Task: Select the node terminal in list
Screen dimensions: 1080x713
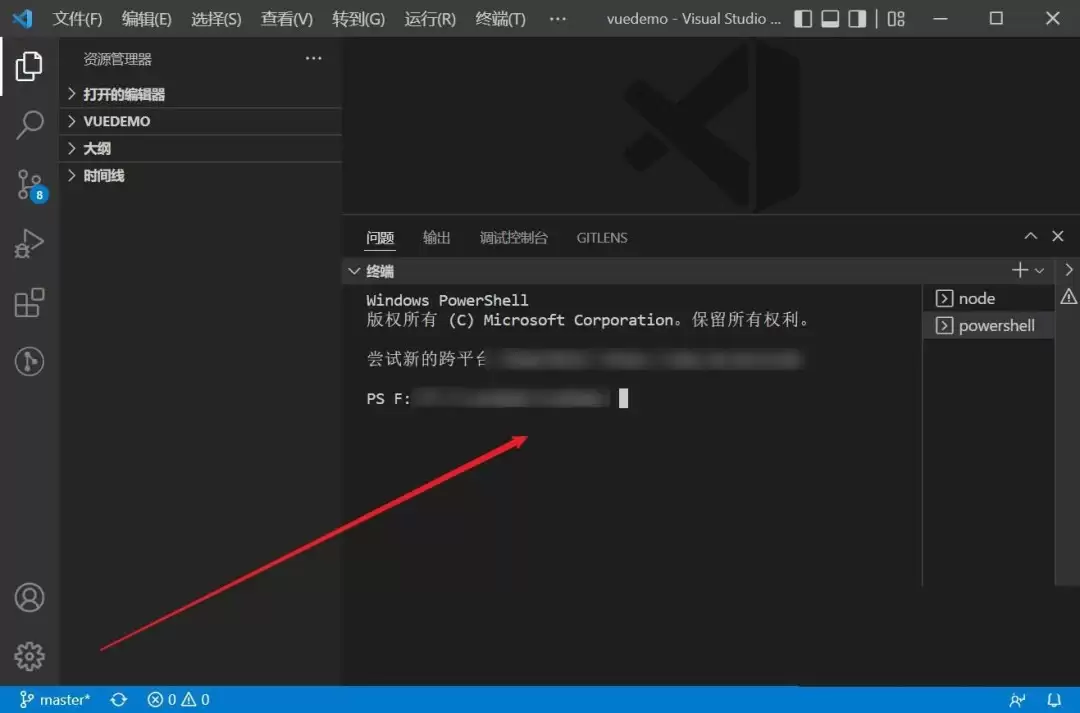Action: click(988, 298)
